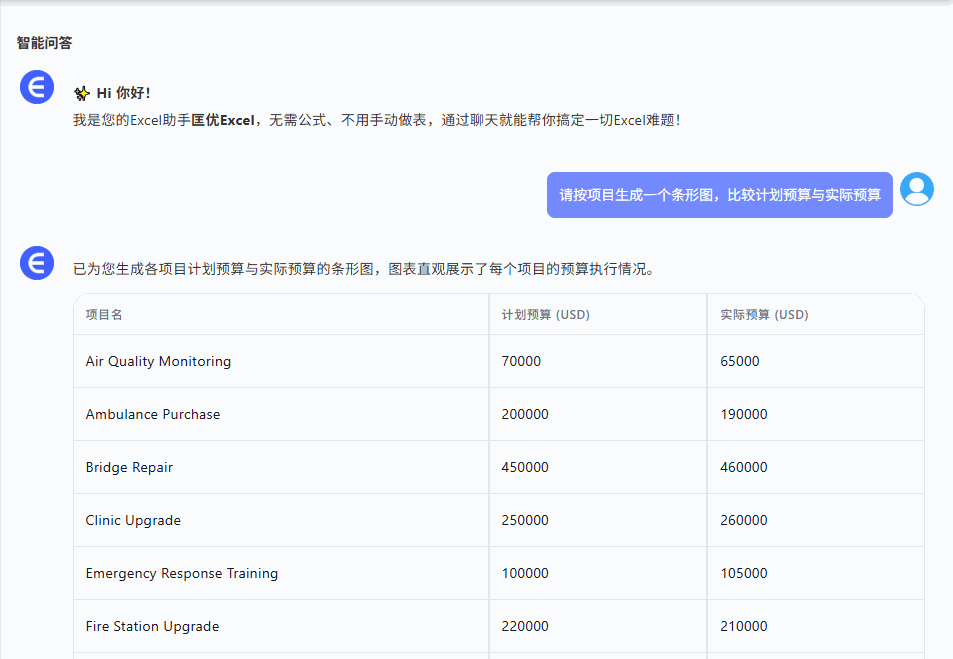Screen dimensions: 953x659
Task: Click the reply text 已为您生成各项目计划预算
Action: click(x=363, y=269)
